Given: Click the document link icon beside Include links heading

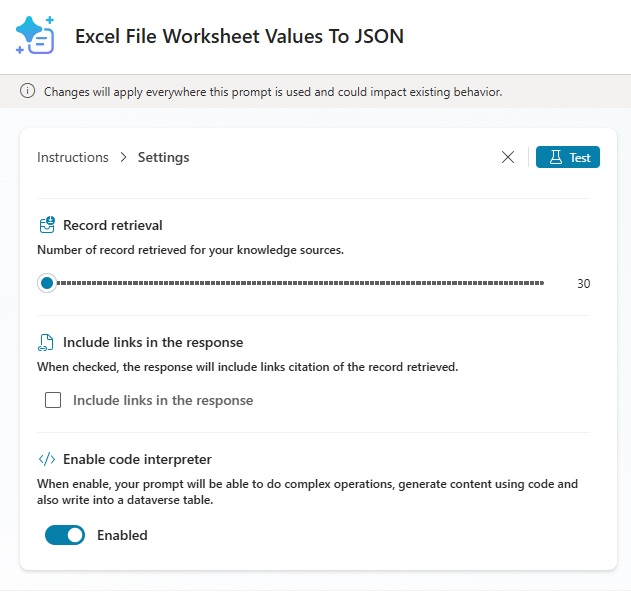Looking at the screenshot, I should pos(46,342).
